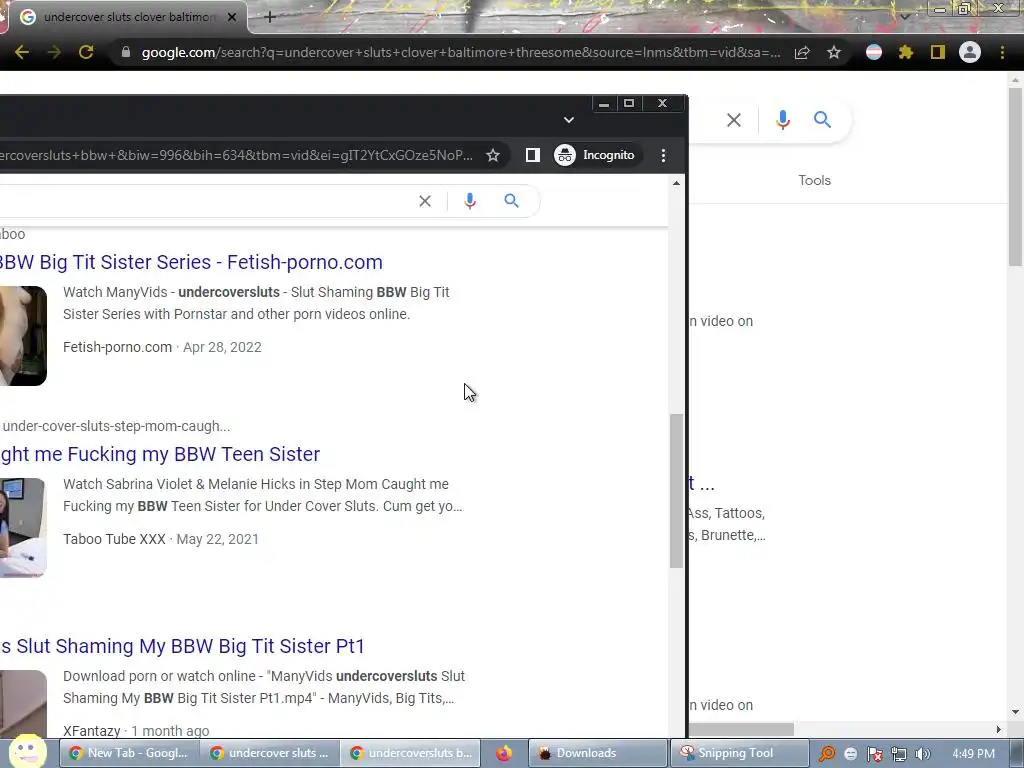Viewport: 1024px width, 768px height.
Task: Expand the tab search chevron in rear window
Action: [x=905, y=17]
